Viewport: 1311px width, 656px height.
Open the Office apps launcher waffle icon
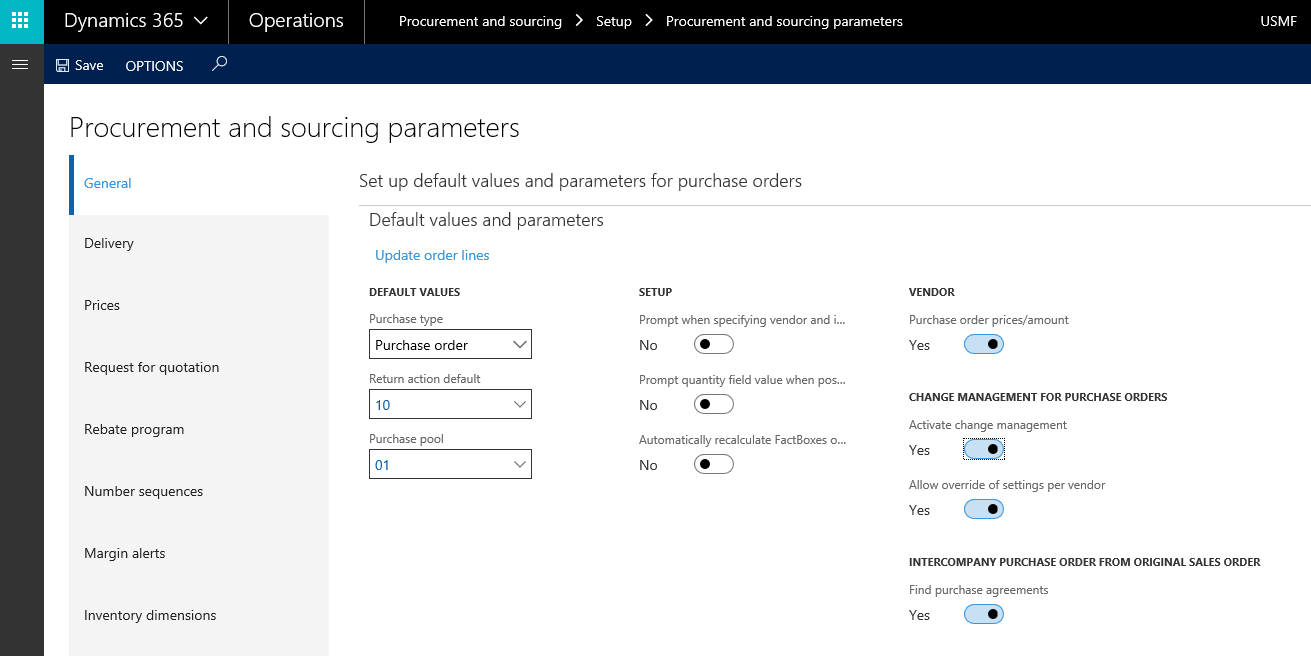20,20
